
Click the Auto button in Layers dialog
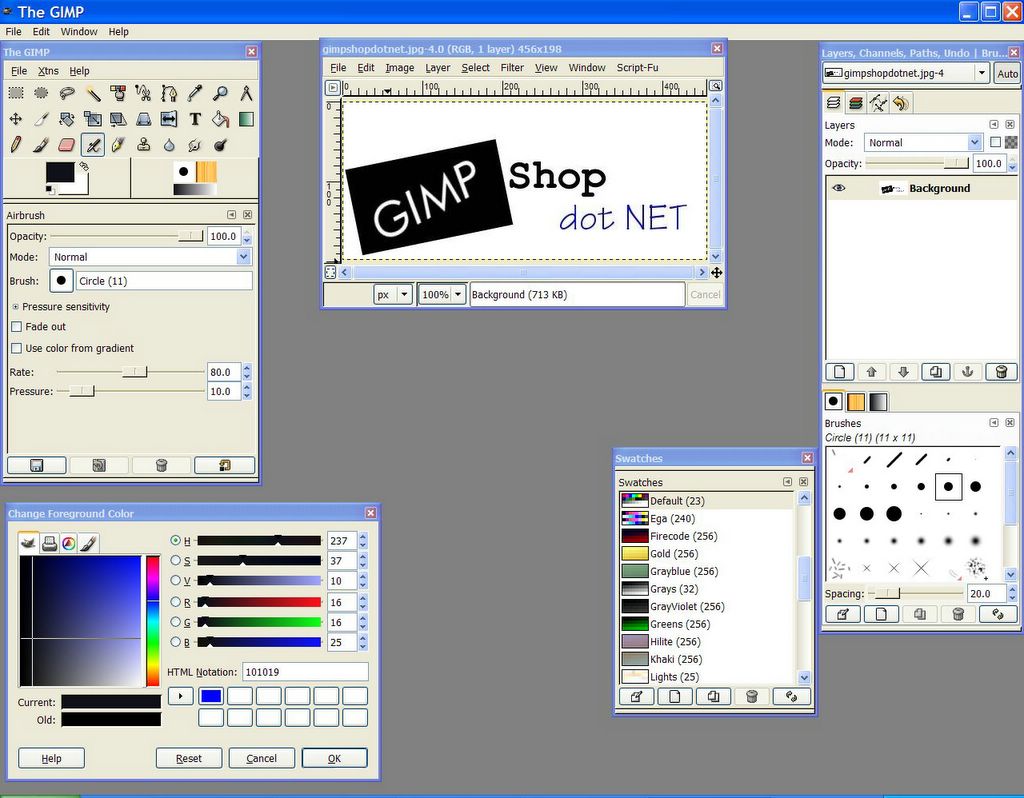coord(1007,74)
